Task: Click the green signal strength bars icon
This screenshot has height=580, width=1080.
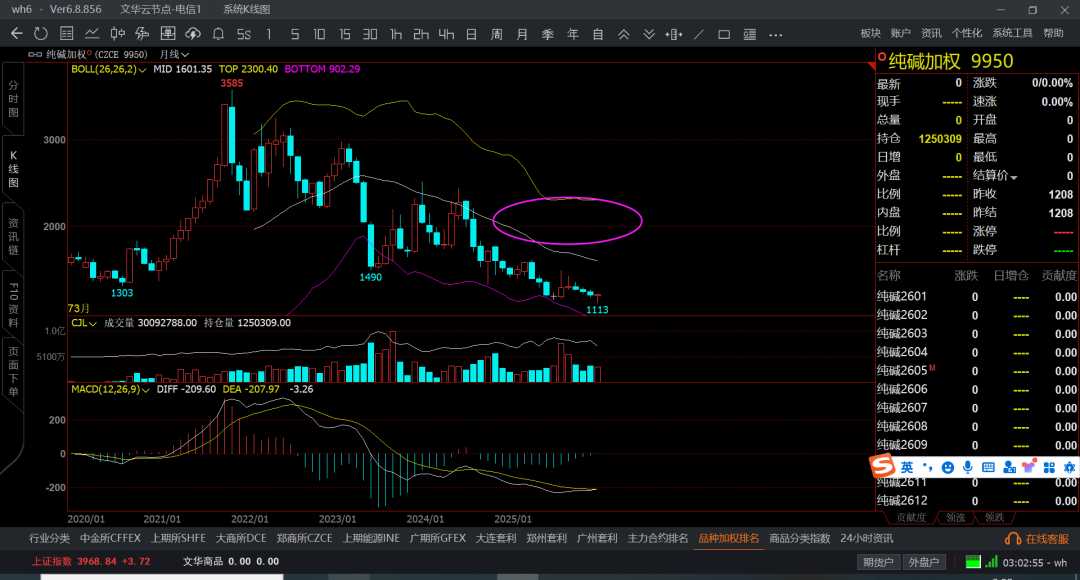Action: coord(991,561)
